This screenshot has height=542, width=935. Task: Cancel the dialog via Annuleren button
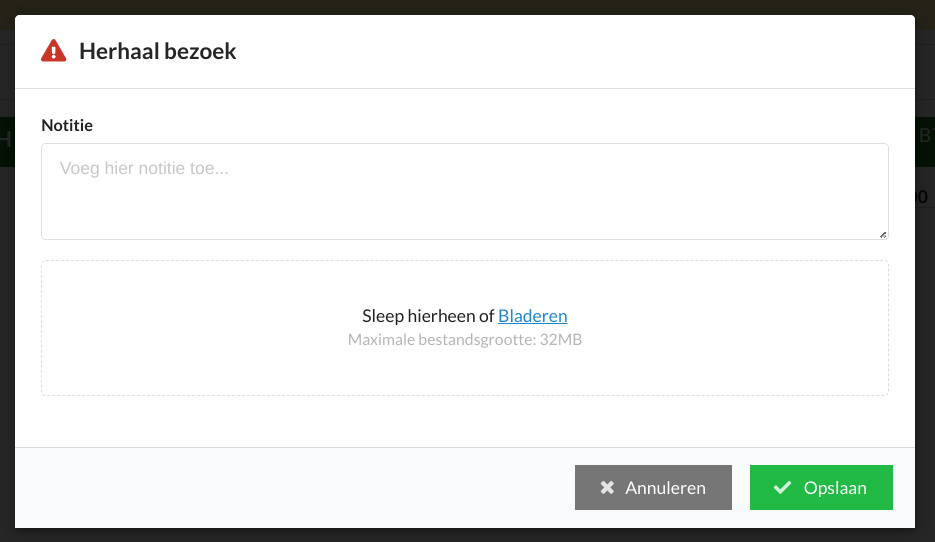(653, 488)
